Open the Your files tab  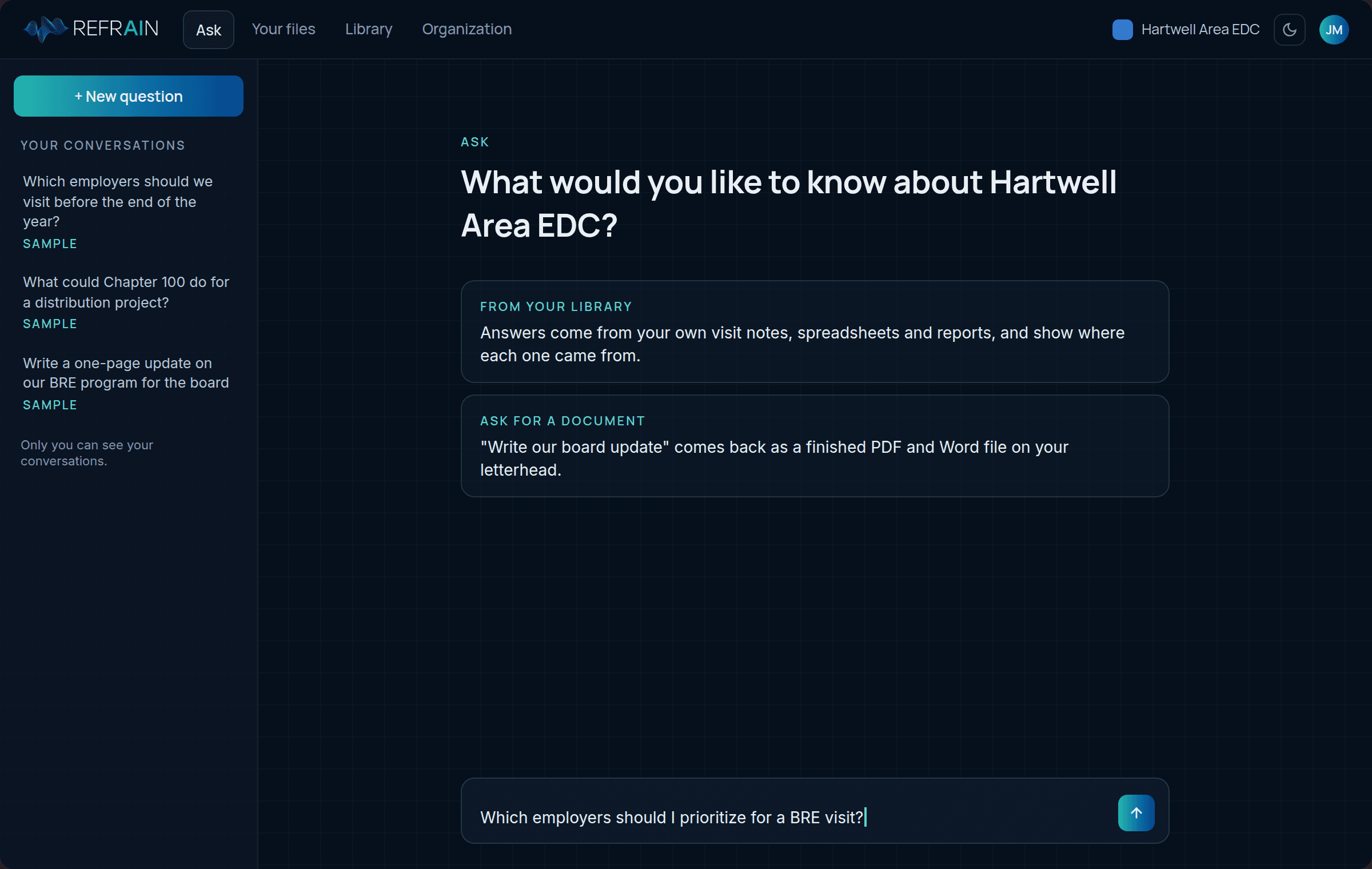pos(284,29)
